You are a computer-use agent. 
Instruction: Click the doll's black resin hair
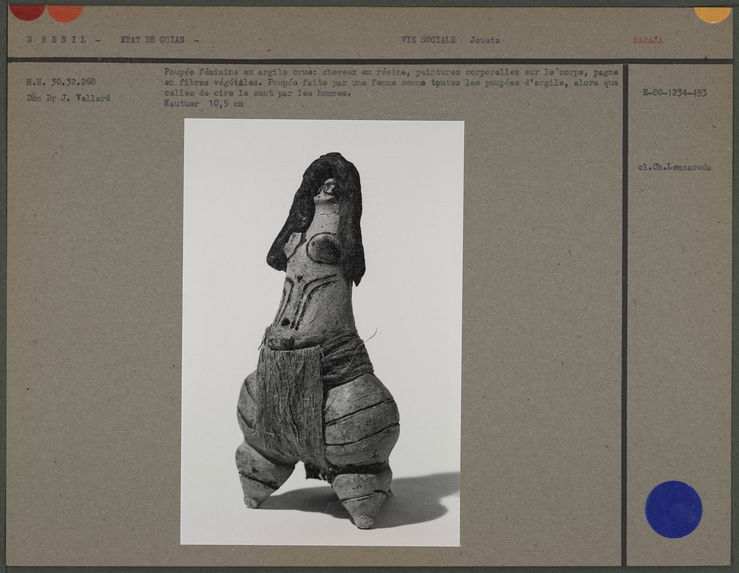coord(310,198)
